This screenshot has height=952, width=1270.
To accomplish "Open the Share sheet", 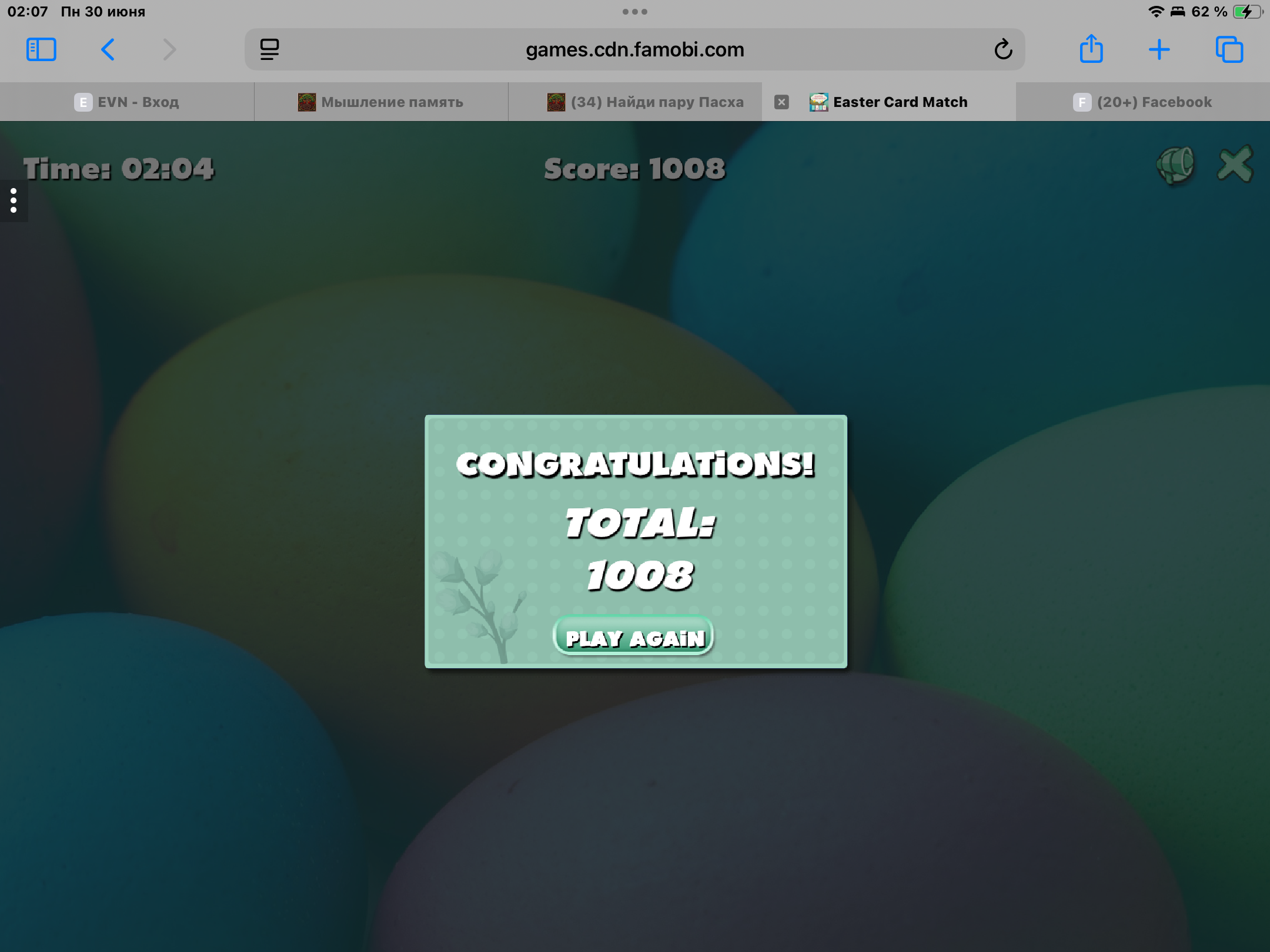I will pos(1091,48).
